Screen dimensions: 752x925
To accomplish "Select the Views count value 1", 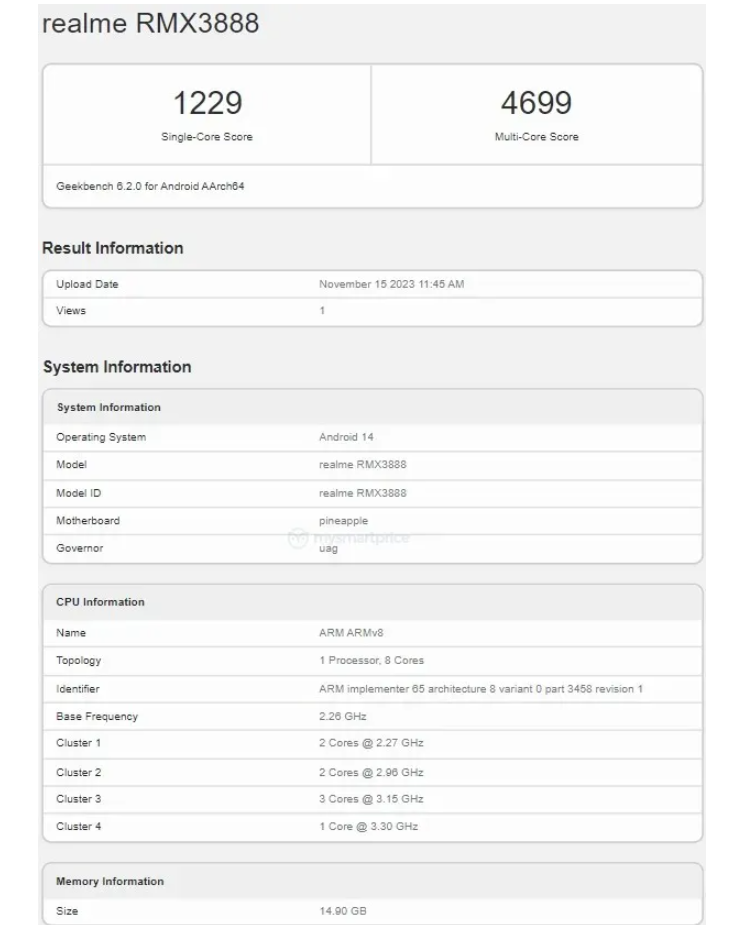I will pyautogui.click(x=322, y=311).
